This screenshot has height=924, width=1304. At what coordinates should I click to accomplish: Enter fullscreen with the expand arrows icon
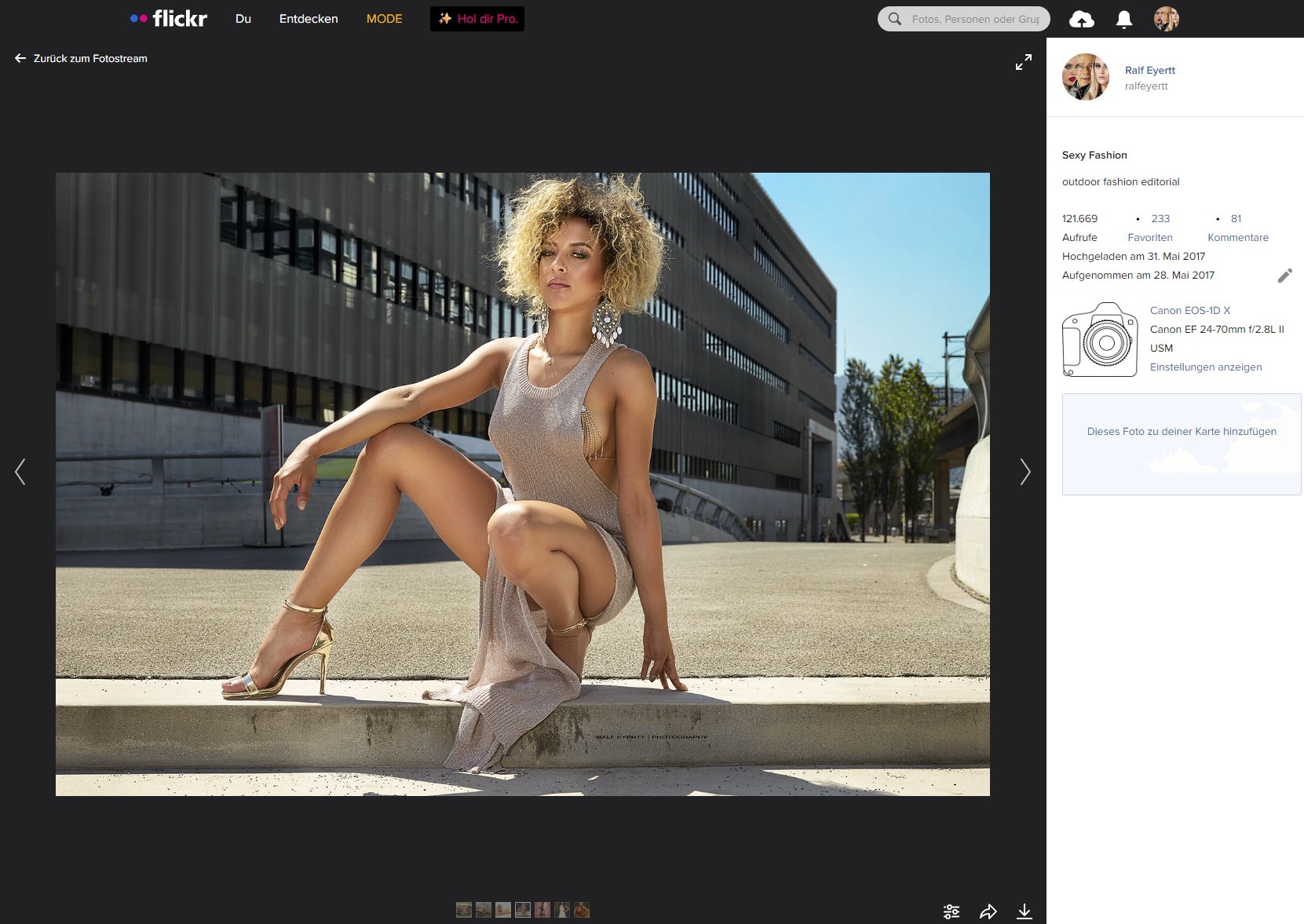[x=1024, y=62]
